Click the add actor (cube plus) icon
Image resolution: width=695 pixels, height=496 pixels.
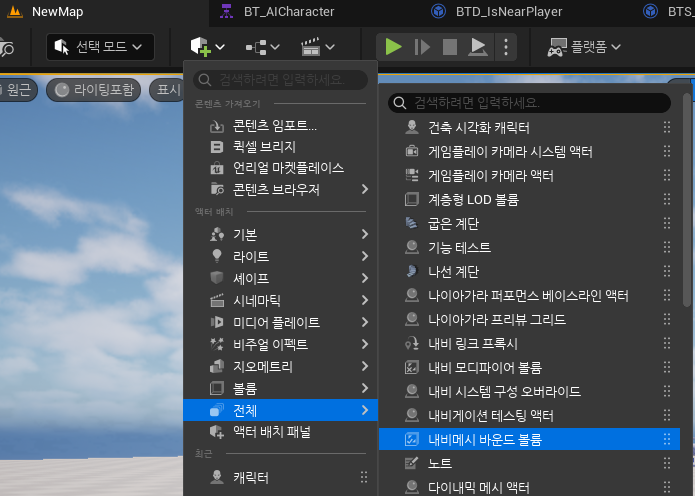pos(200,47)
